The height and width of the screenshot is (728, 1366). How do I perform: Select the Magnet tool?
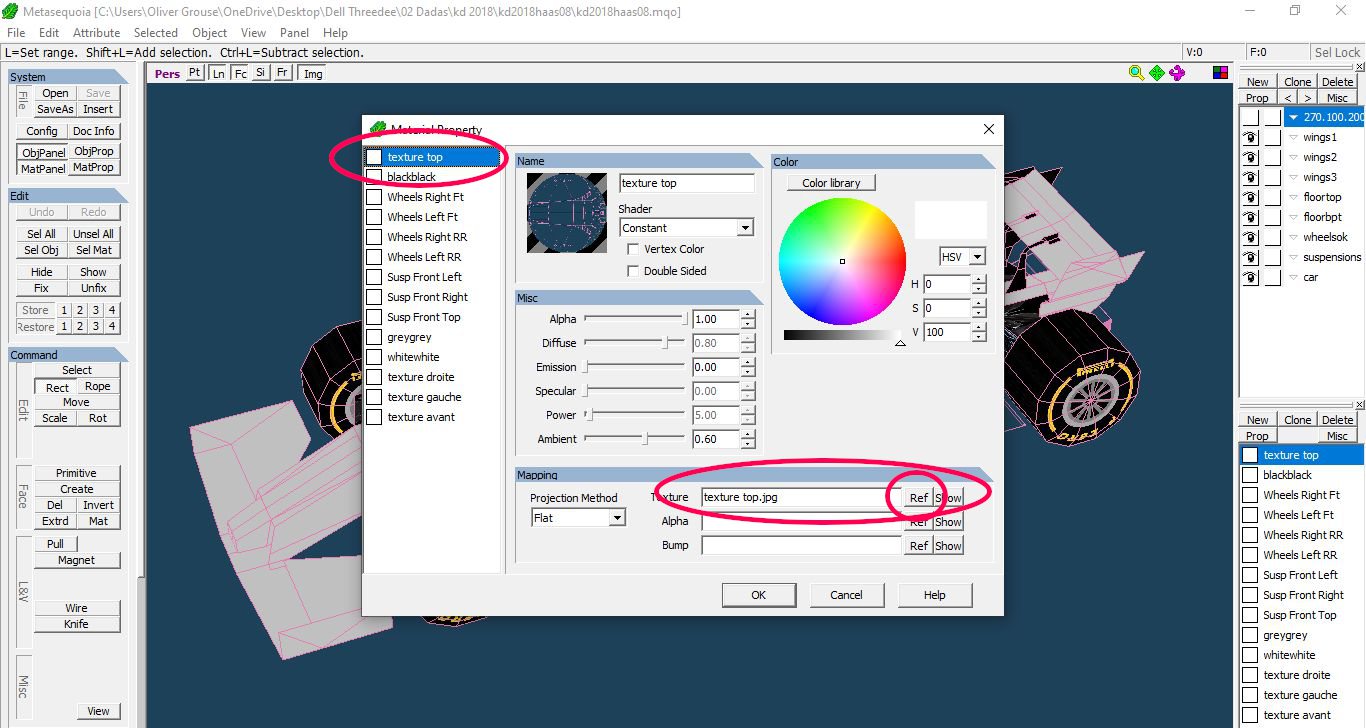(76, 560)
